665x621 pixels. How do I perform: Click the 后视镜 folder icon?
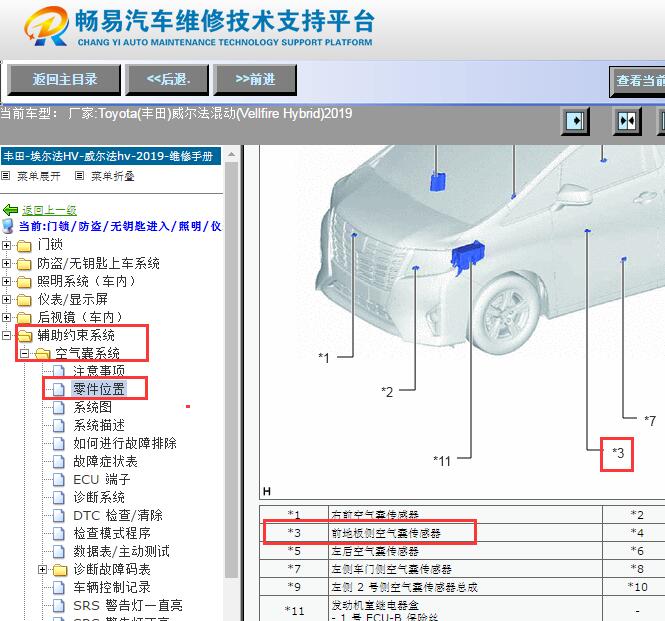coord(24,318)
